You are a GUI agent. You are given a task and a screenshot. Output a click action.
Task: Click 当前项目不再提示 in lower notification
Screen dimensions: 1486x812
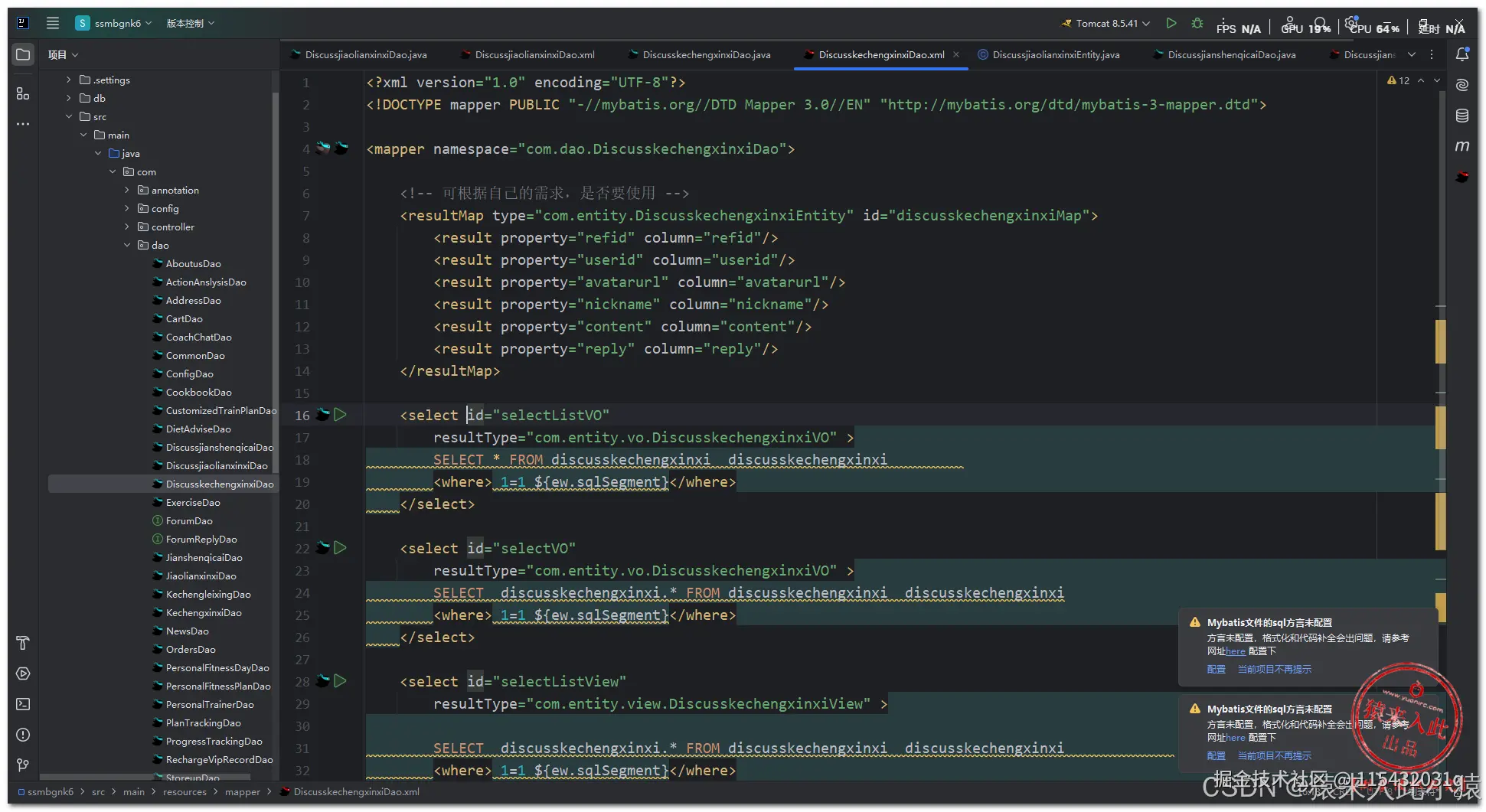click(x=1275, y=756)
